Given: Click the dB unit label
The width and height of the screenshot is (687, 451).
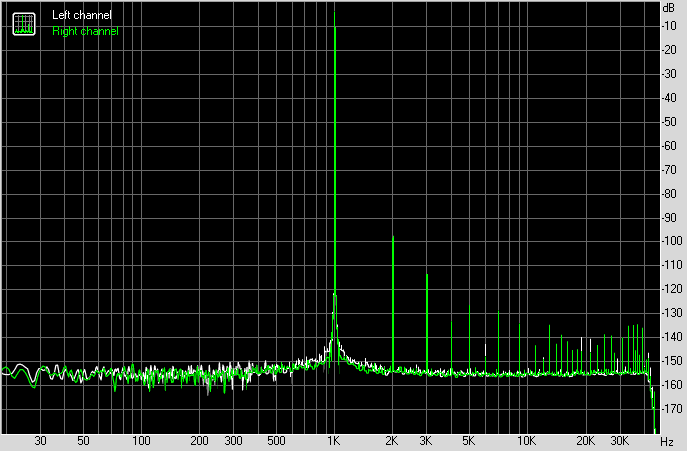Looking at the screenshot, I should pos(669,8).
